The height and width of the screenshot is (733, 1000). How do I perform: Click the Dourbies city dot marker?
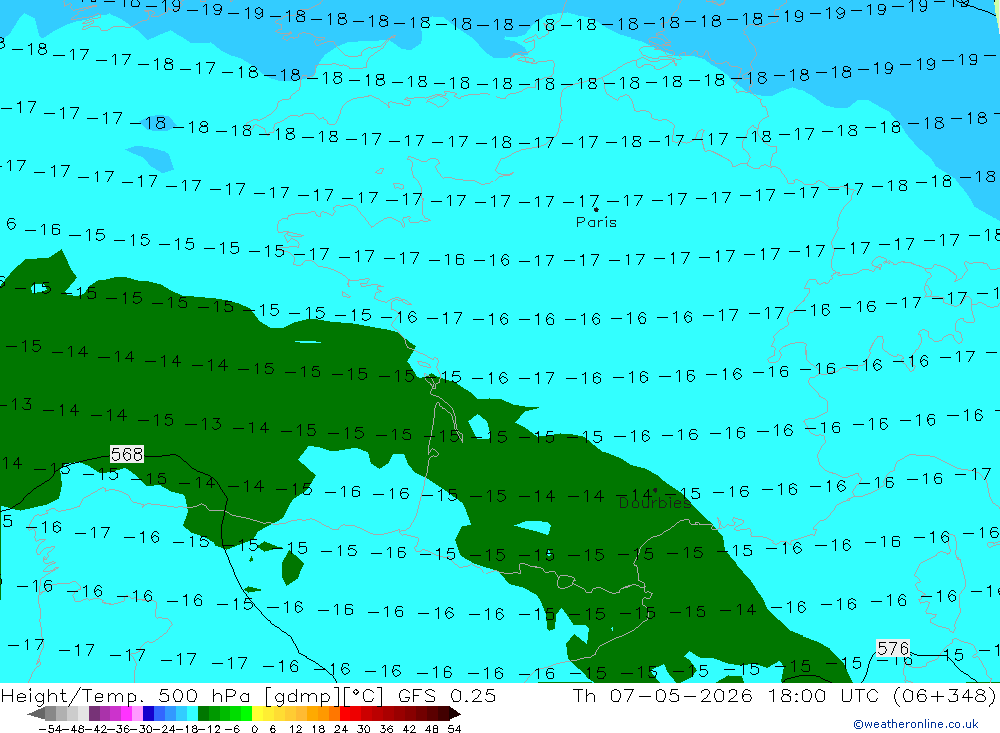655,491
